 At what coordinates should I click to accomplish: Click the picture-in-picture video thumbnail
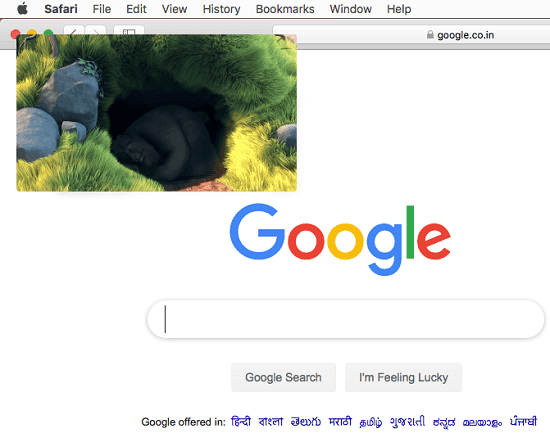click(156, 113)
